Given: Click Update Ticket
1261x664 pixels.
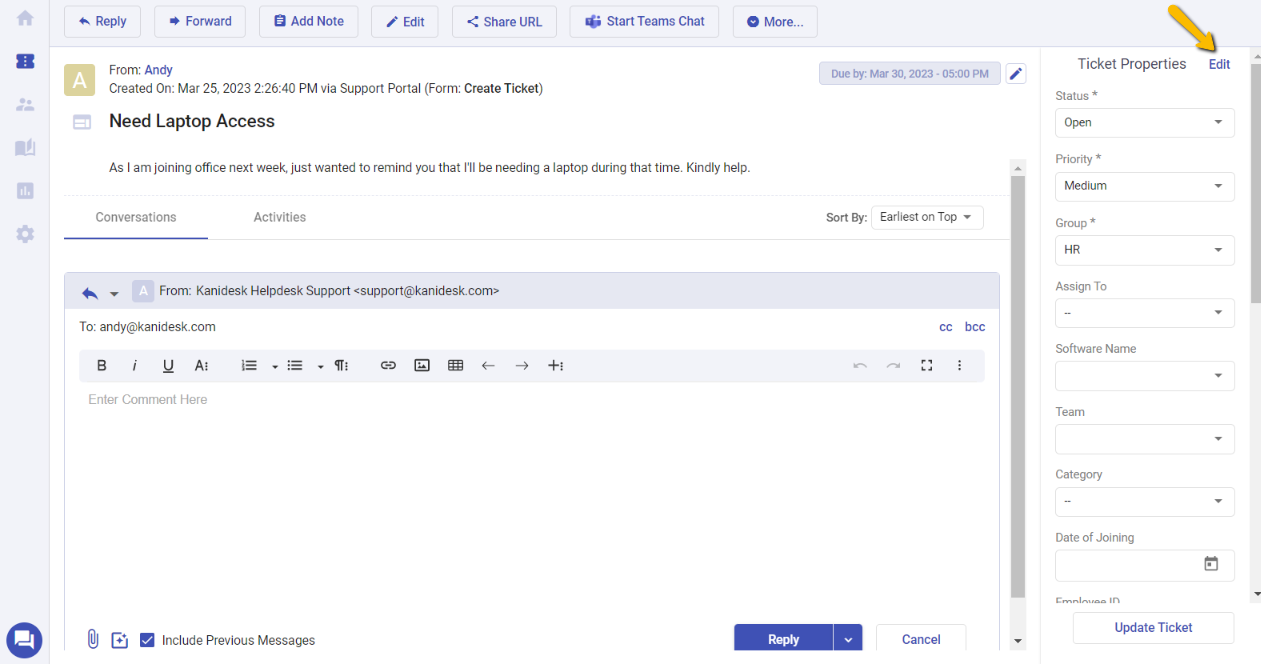Looking at the screenshot, I should (x=1152, y=628).
